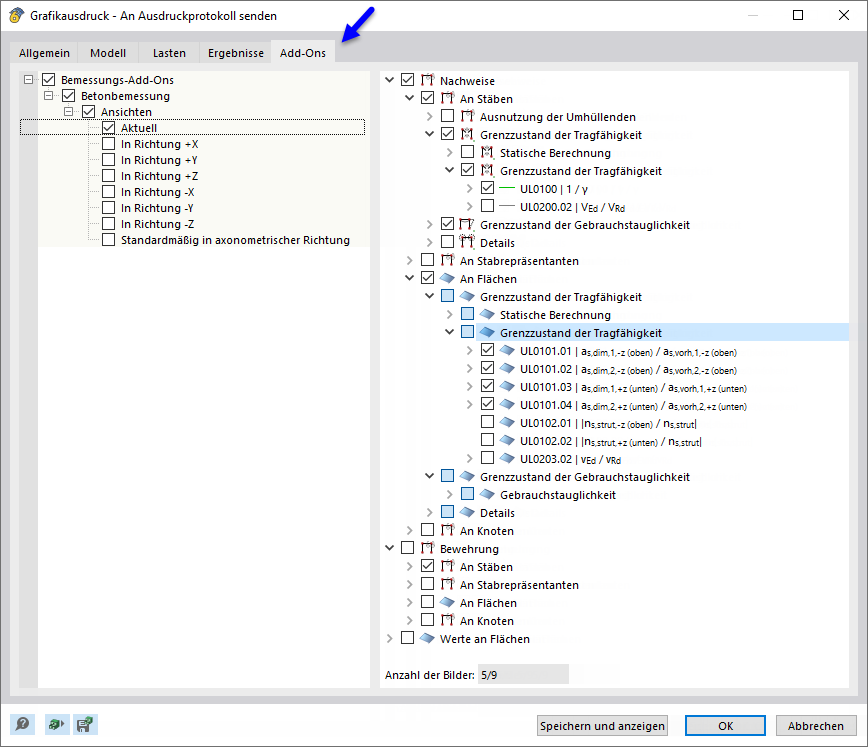Screen dimensions: 868x747
Task: Click surface icon next to Nachweise An Flächen
Action: (447, 278)
